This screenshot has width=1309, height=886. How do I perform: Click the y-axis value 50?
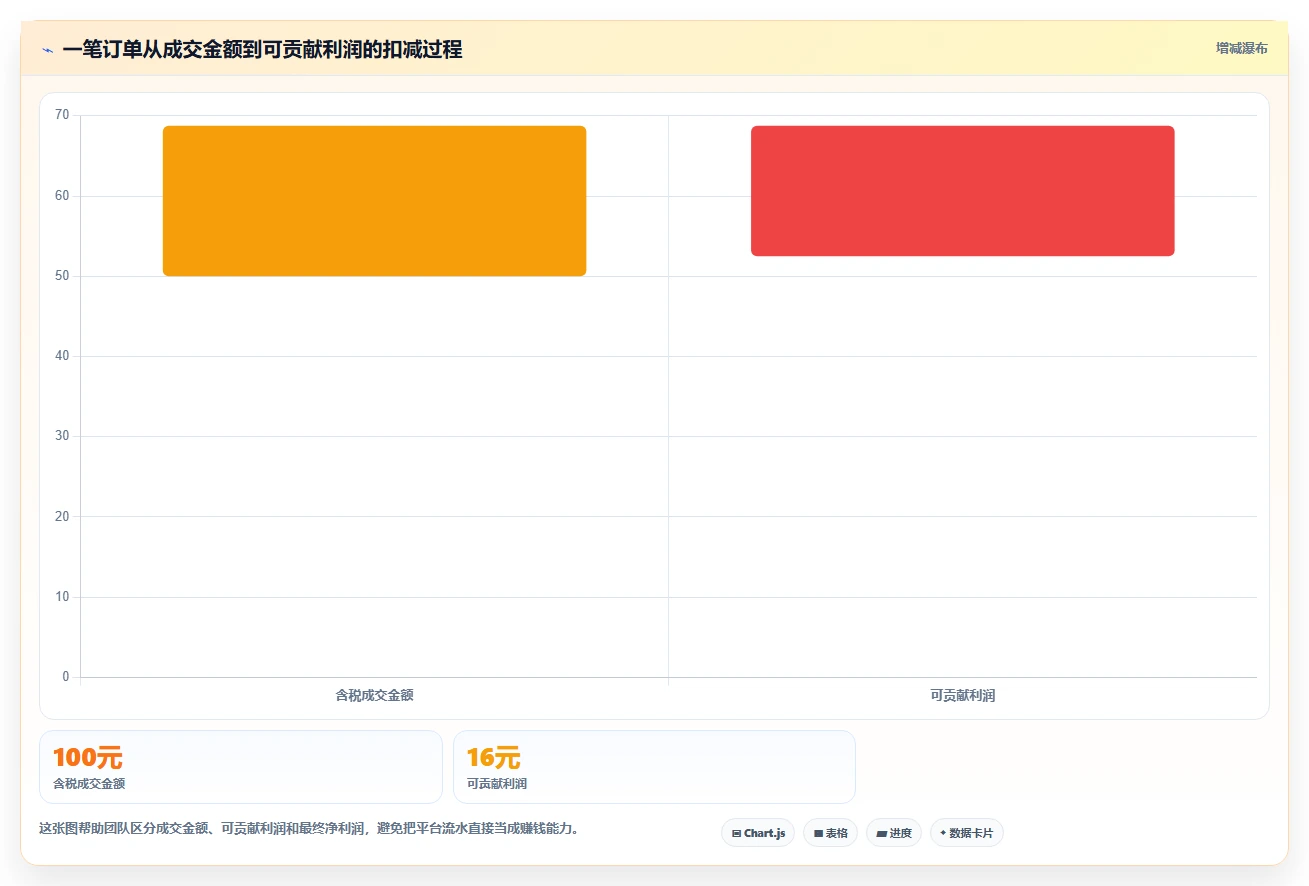click(62, 276)
